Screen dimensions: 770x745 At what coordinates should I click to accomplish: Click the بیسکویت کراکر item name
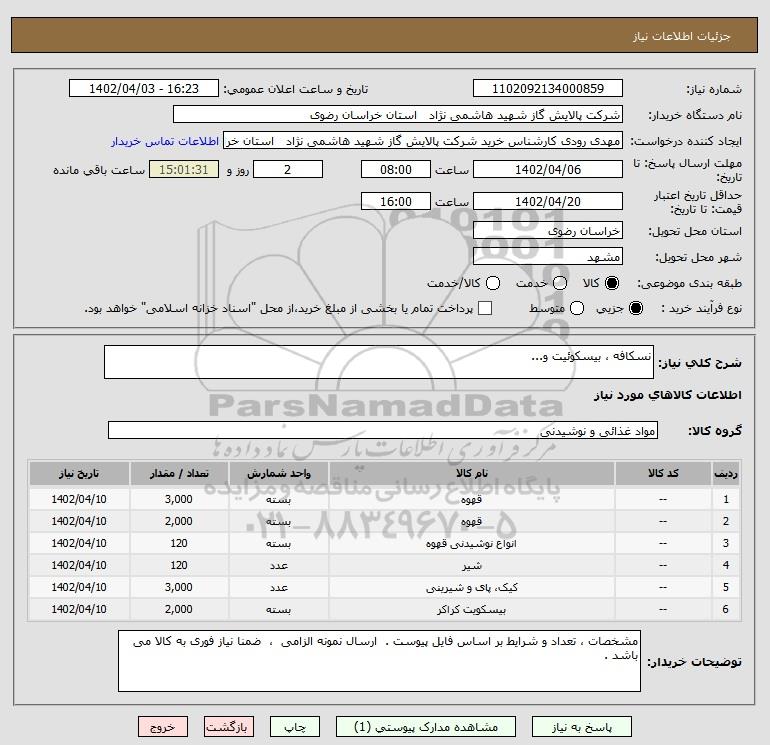[471, 609]
